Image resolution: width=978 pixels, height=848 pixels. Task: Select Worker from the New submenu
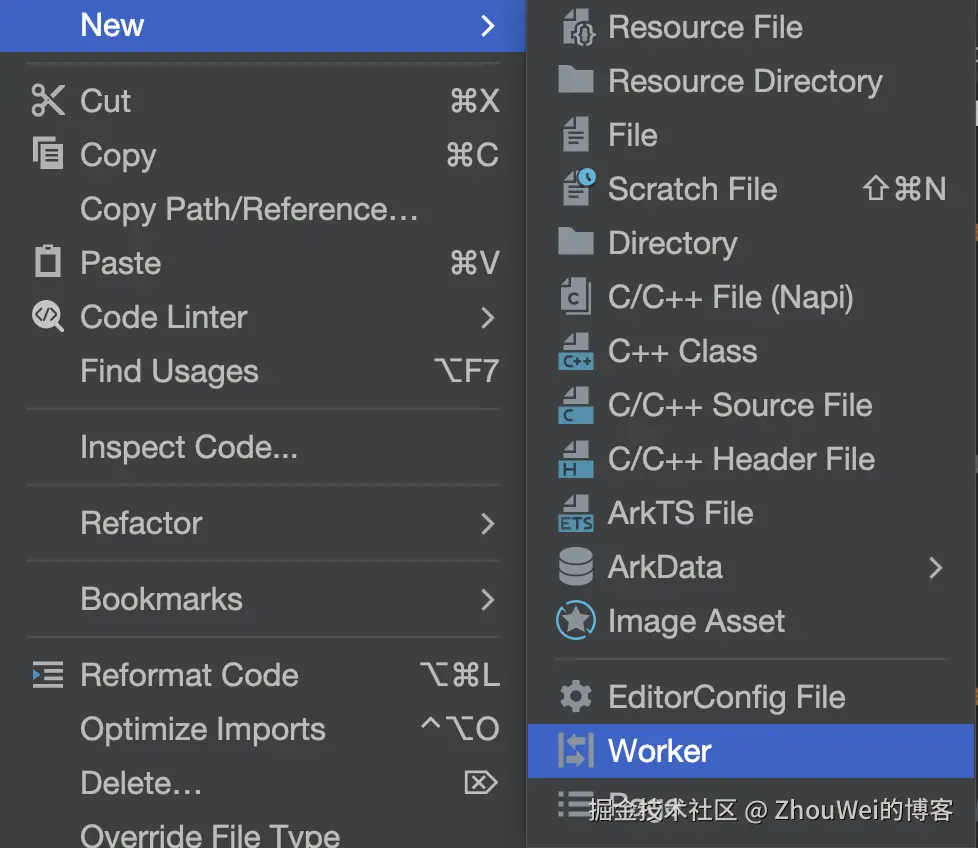point(660,751)
